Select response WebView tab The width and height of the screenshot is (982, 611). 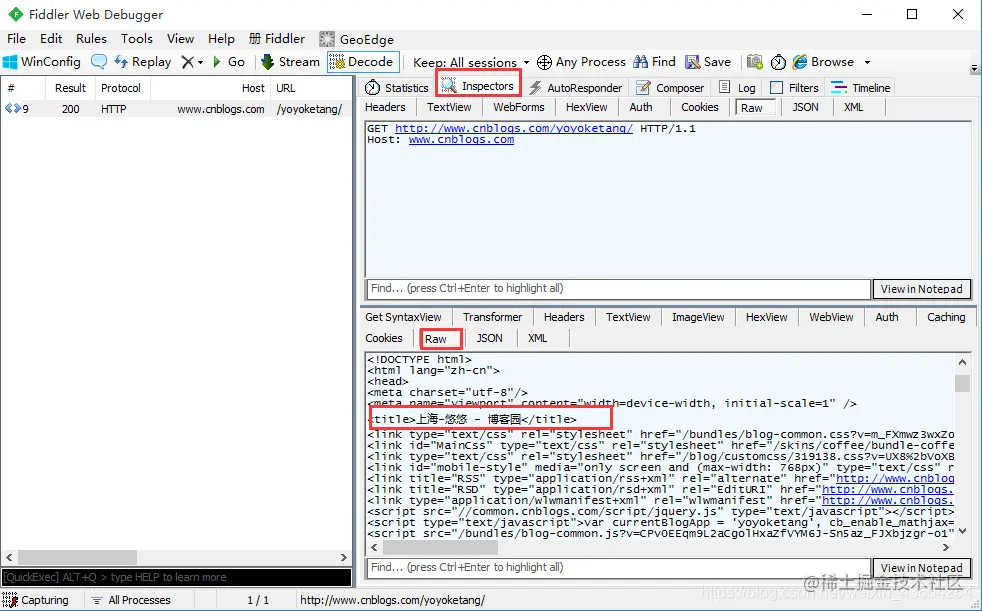click(x=831, y=317)
